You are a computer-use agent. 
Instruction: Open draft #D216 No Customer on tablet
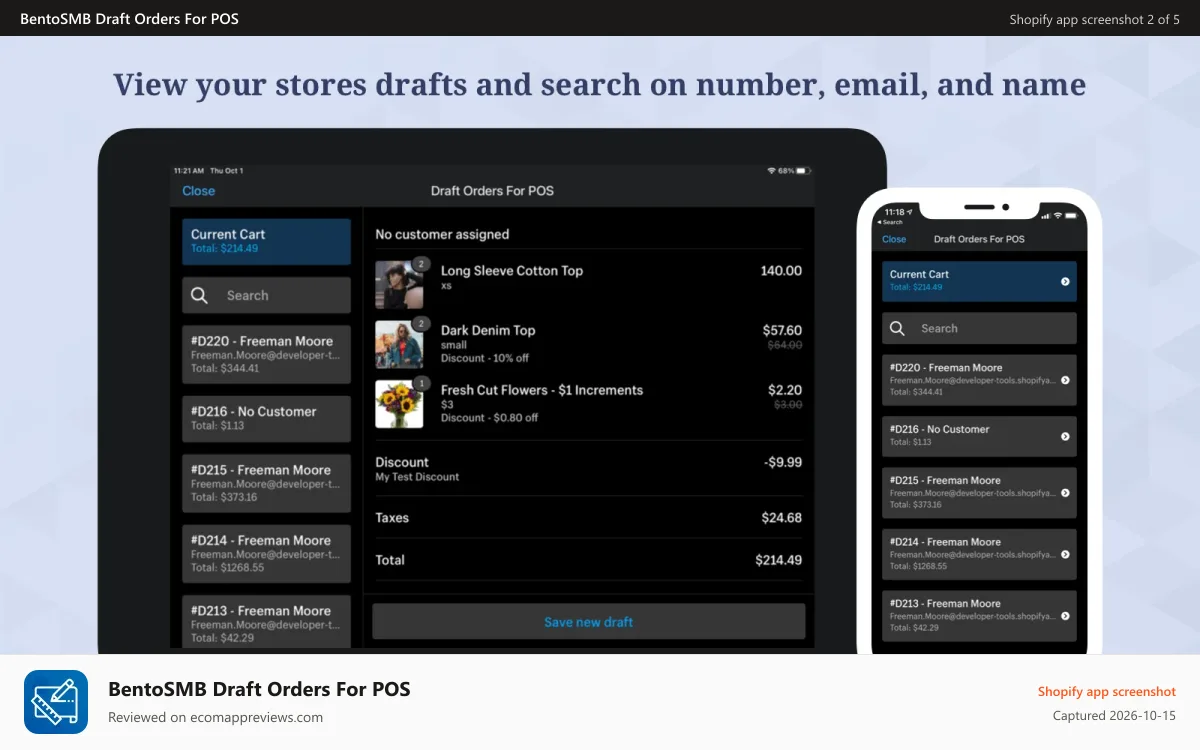pos(266,418)
